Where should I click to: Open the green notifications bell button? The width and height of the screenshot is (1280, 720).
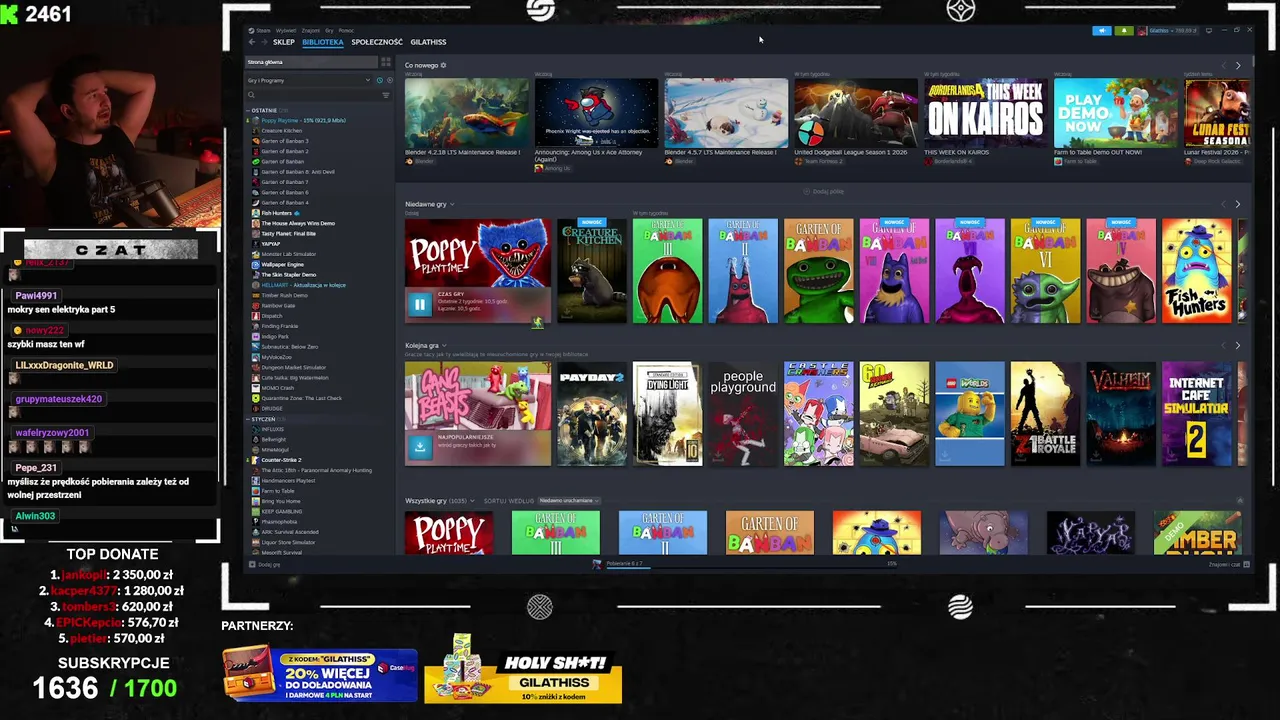click(1124, 31)
